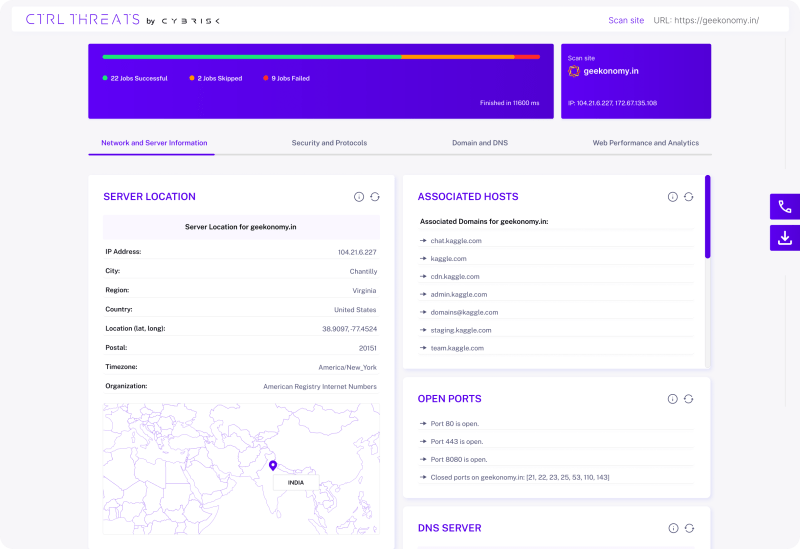This screenshot has height=549, width=800.
Task: Click 'Server Location for geekonomy.in' header
Action: point(241,227)
